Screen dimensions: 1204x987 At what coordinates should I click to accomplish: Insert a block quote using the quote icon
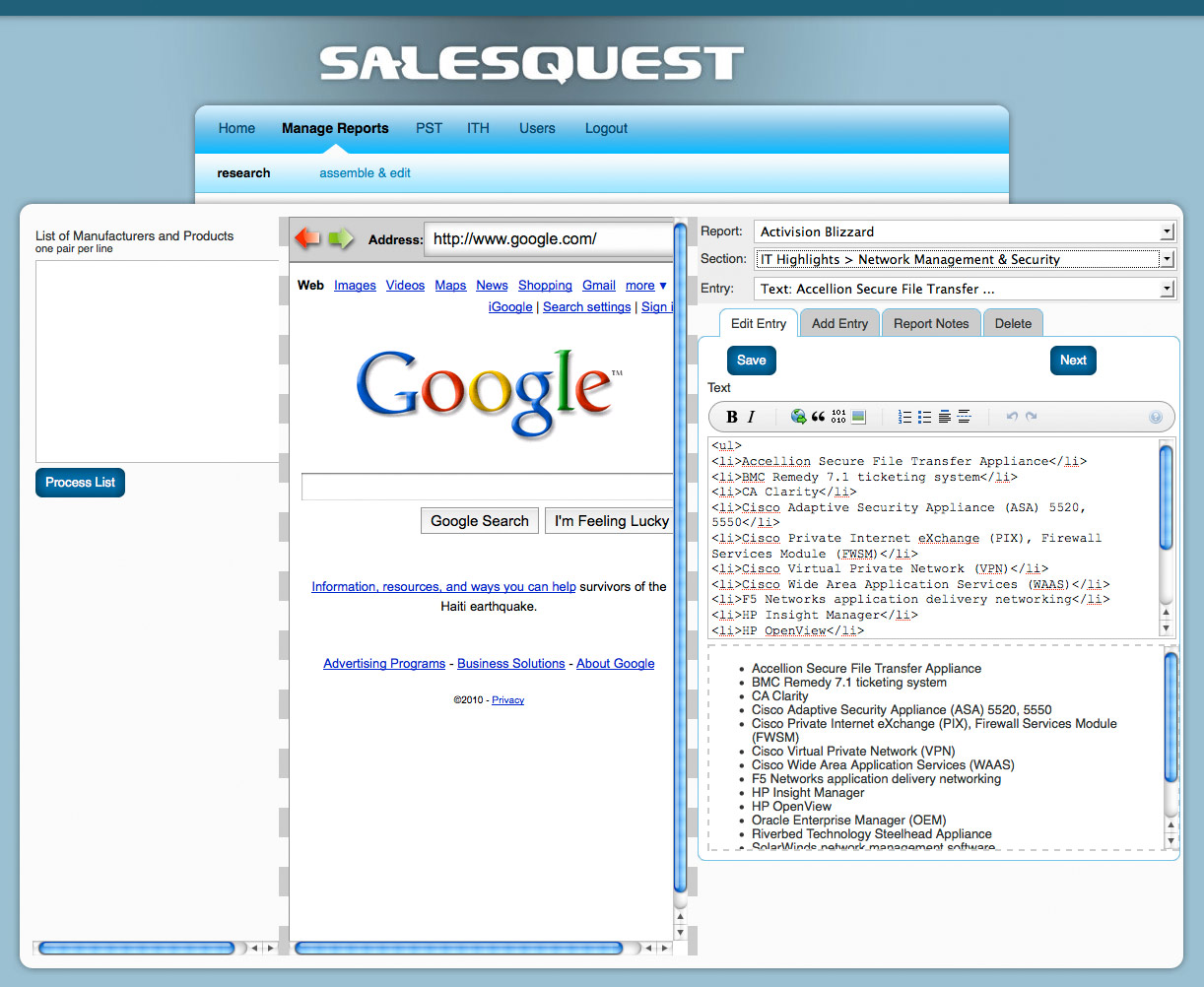coord(818,417)
